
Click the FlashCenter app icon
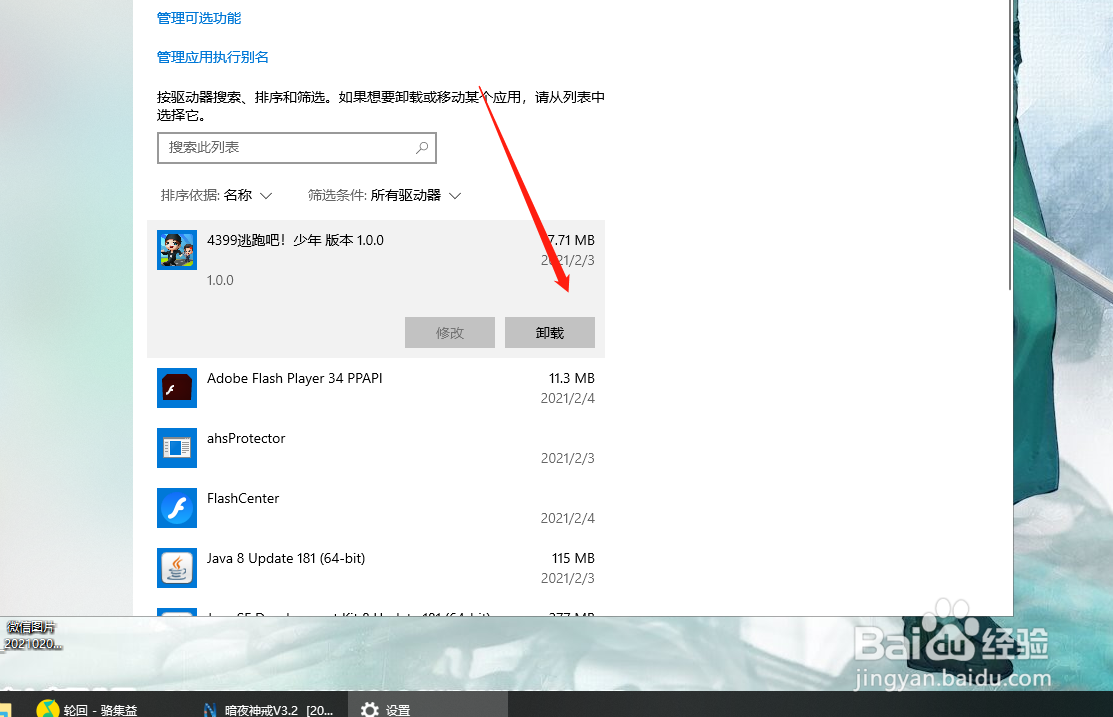177,508
